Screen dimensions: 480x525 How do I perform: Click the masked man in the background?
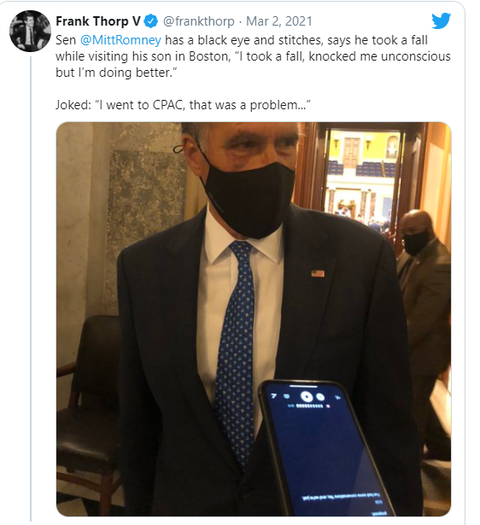[423, 301]
